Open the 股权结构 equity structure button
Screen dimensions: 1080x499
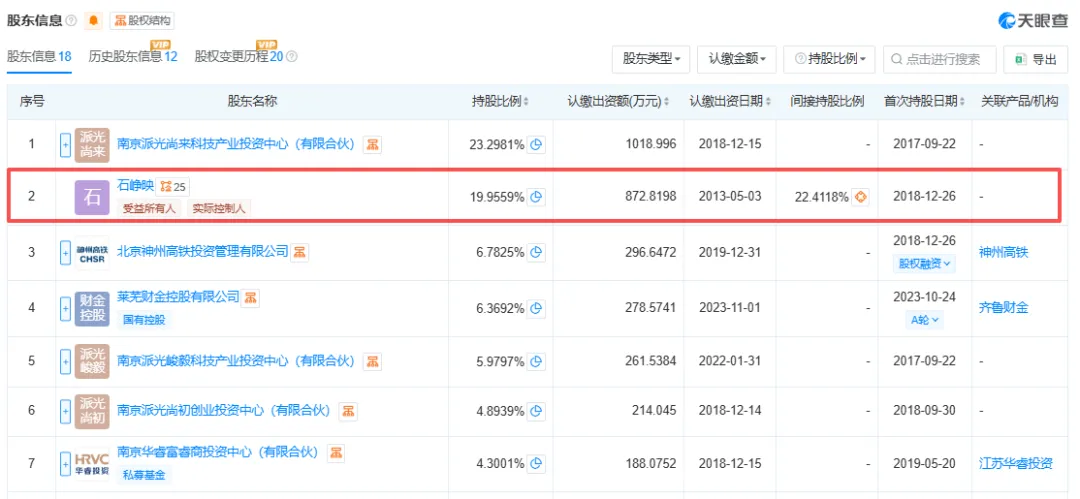pyautogui.click(x=141, y=21)
